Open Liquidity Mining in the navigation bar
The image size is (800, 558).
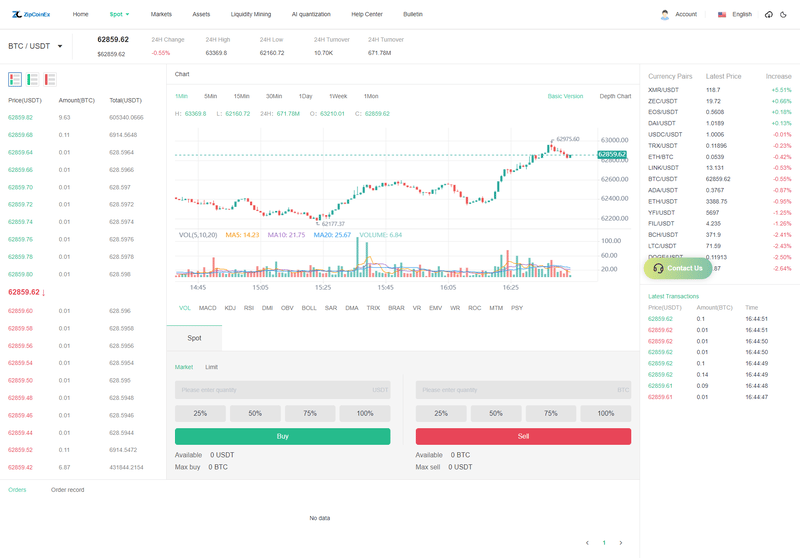click(250, 15)
